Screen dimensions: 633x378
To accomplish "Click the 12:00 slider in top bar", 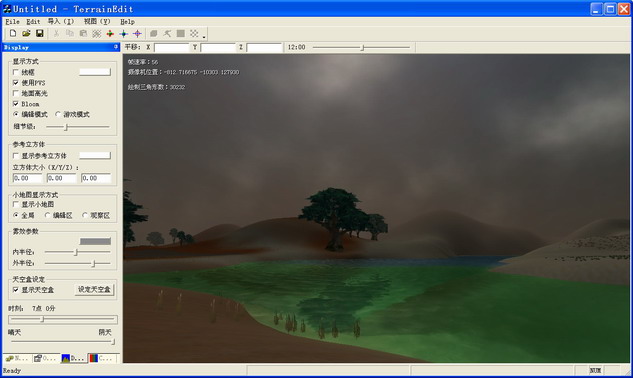I will coord(361,47).
